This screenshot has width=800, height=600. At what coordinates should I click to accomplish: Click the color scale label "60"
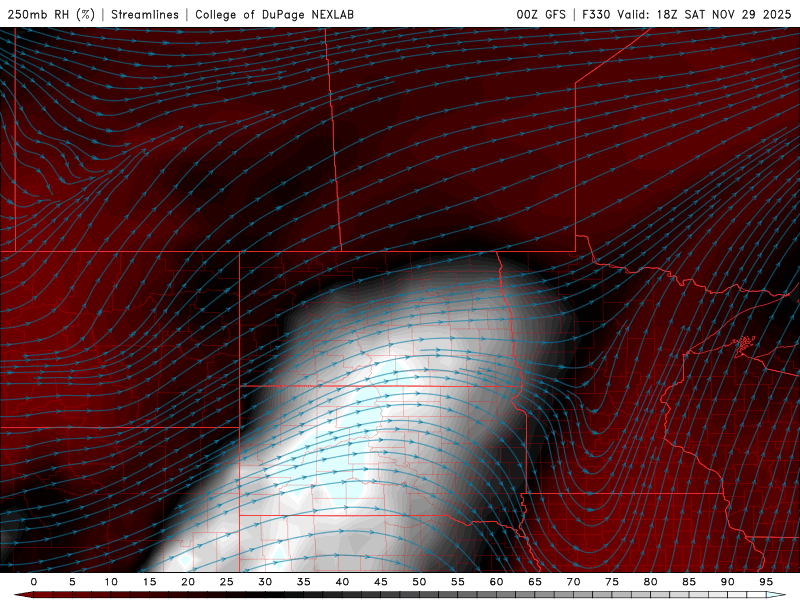pyautogui.click(x=496, y=582)
